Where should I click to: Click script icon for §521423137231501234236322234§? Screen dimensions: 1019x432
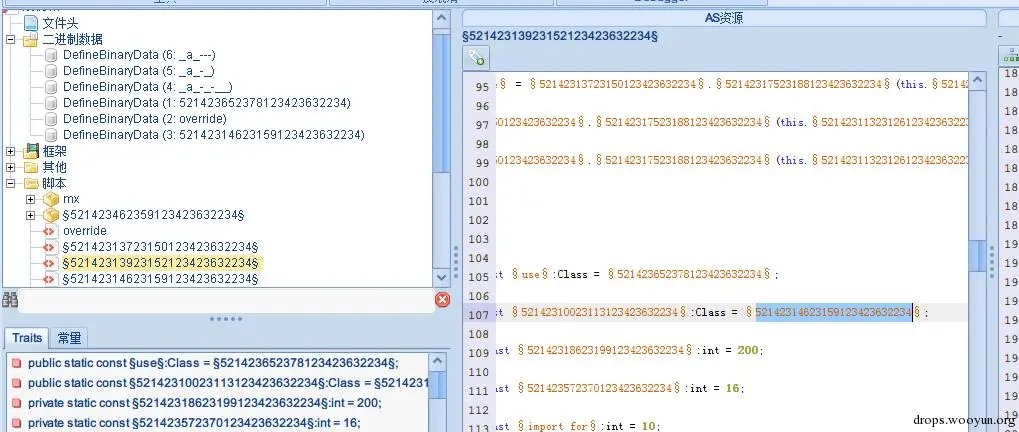(x=49, y=248)
